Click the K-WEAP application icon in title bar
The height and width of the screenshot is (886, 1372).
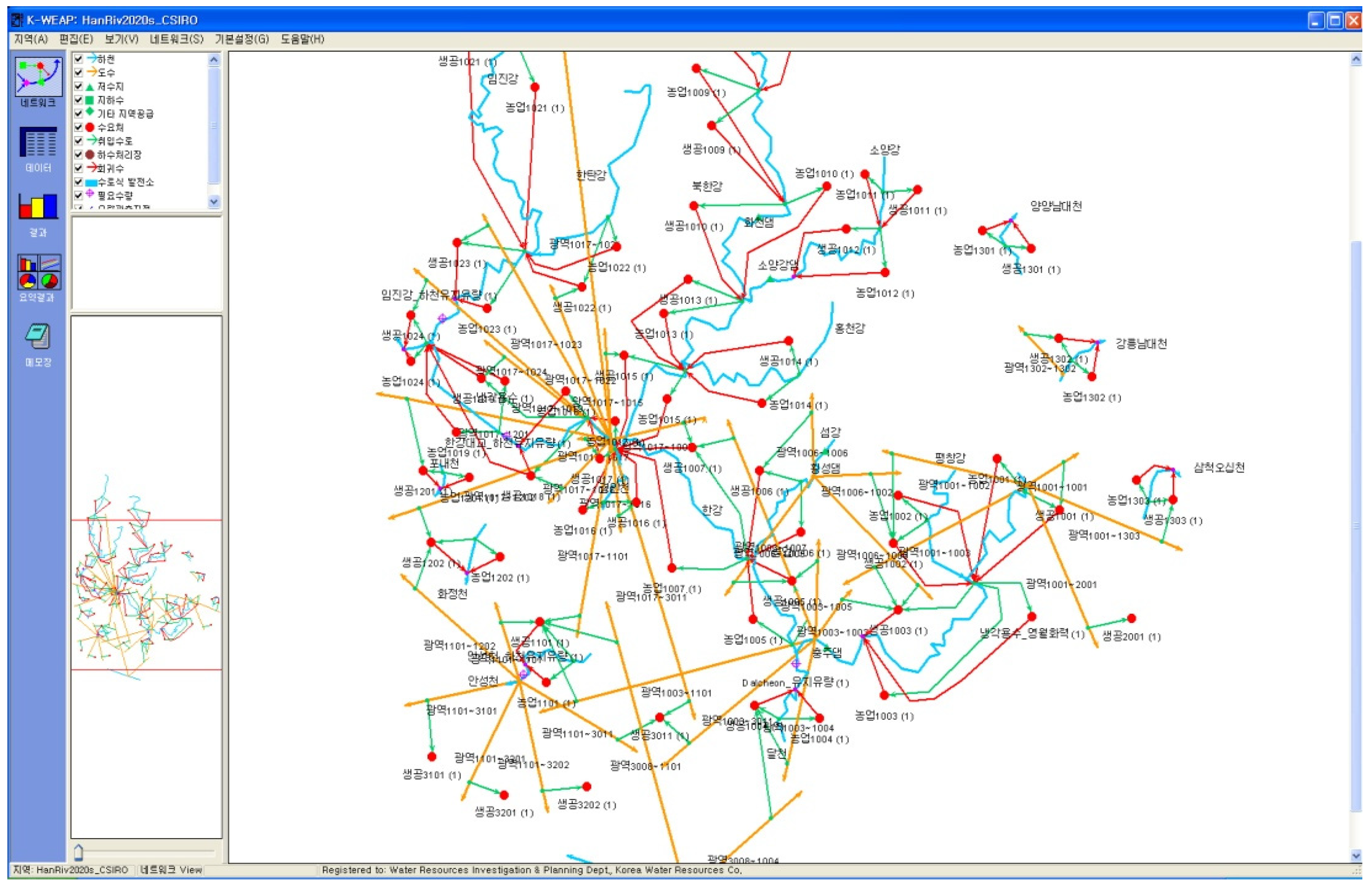(x=17, y=20)
